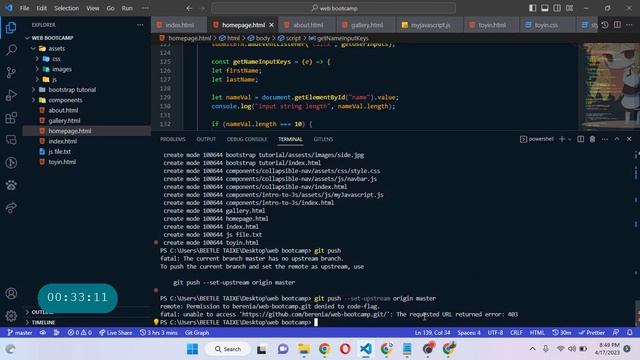Open the new terminal launch profile dropdown

570,139
